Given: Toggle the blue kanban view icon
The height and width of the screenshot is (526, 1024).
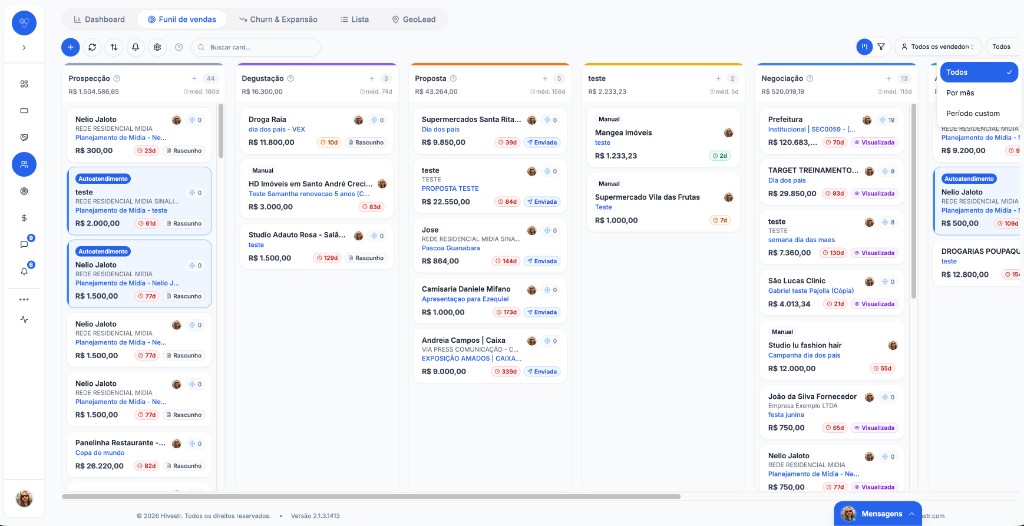Looking at the screenshot, I should point(864,46).
